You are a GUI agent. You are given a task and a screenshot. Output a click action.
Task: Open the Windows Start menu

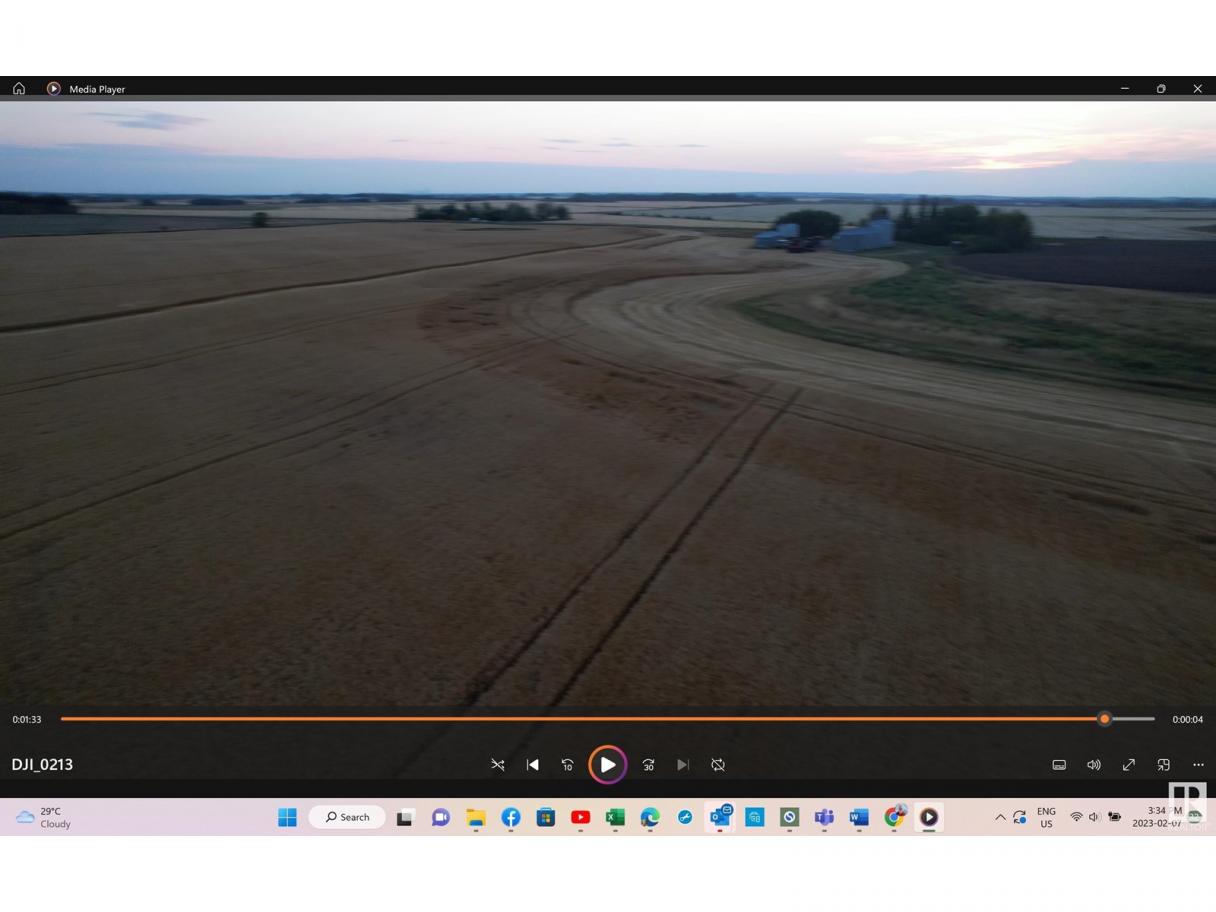(287, 818)
